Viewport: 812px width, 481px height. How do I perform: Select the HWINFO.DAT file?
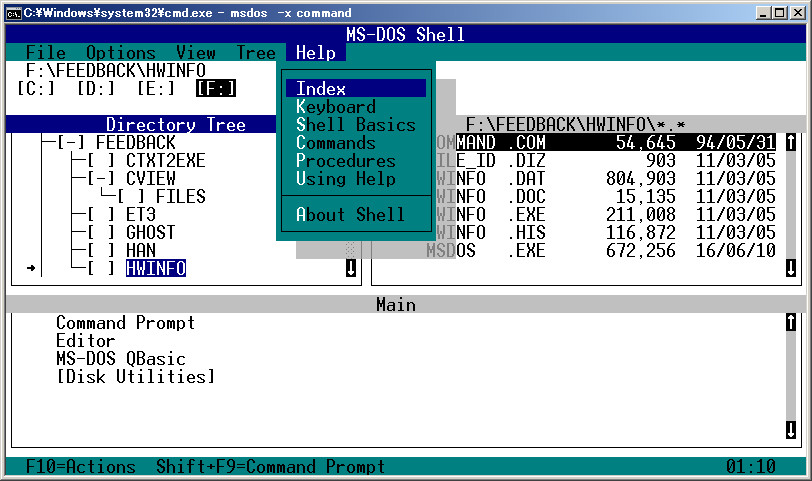pyautogui.click(x=606, y=179)
